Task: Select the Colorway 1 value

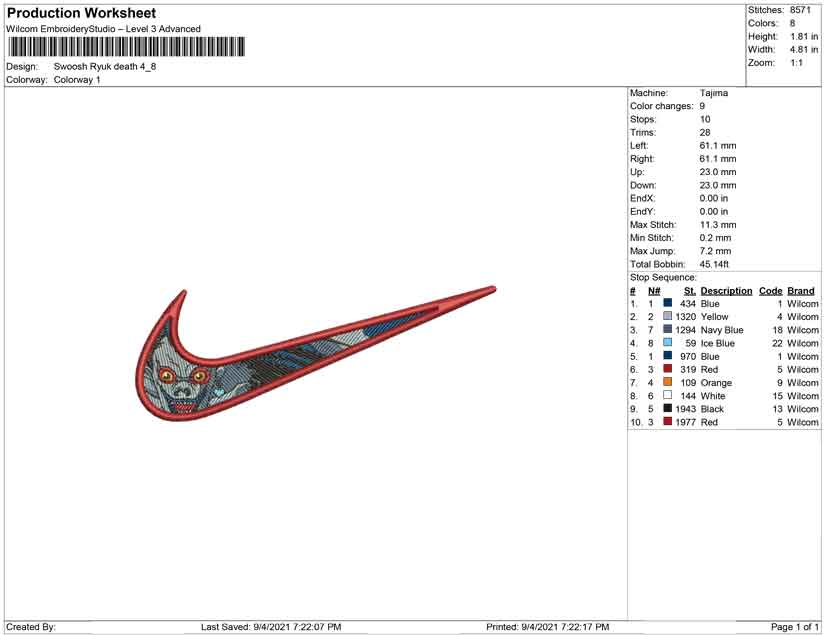Action: (x=77, y=80)
